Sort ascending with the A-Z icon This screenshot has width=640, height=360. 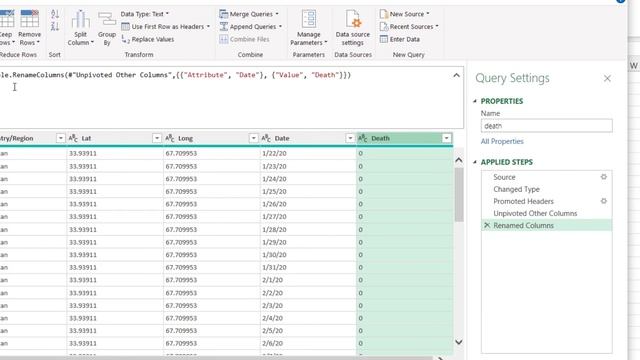(x=55, y=15)
